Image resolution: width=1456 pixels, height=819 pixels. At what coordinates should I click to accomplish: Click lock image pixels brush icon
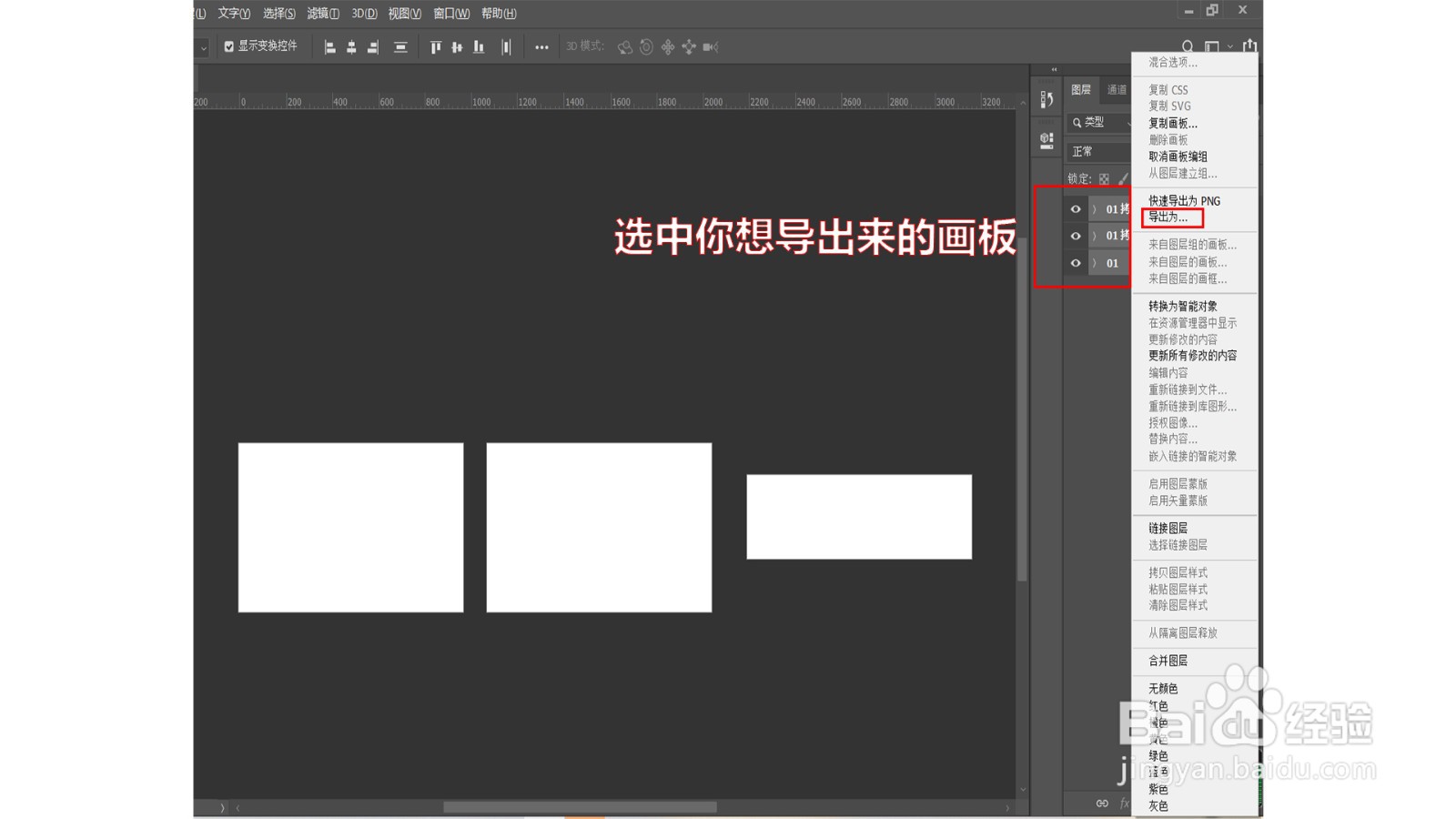1124,179
